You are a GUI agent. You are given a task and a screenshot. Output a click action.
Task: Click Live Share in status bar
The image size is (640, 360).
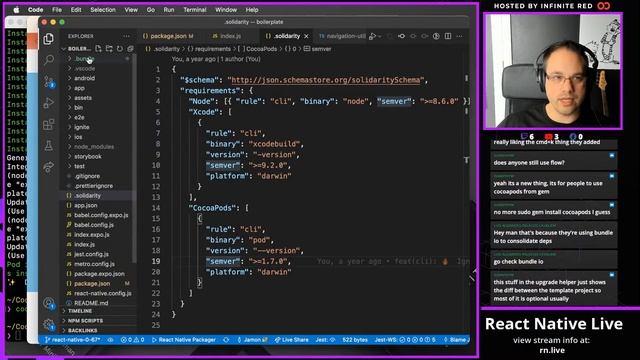pos(291,340)
